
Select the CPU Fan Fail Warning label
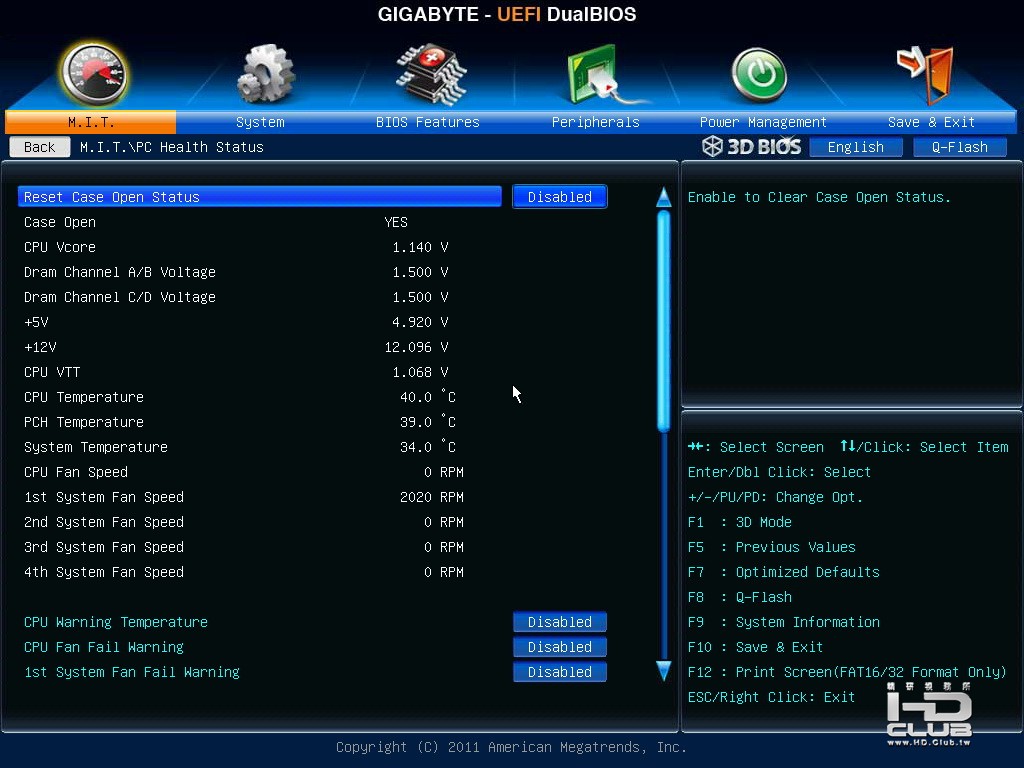[104, 647]
